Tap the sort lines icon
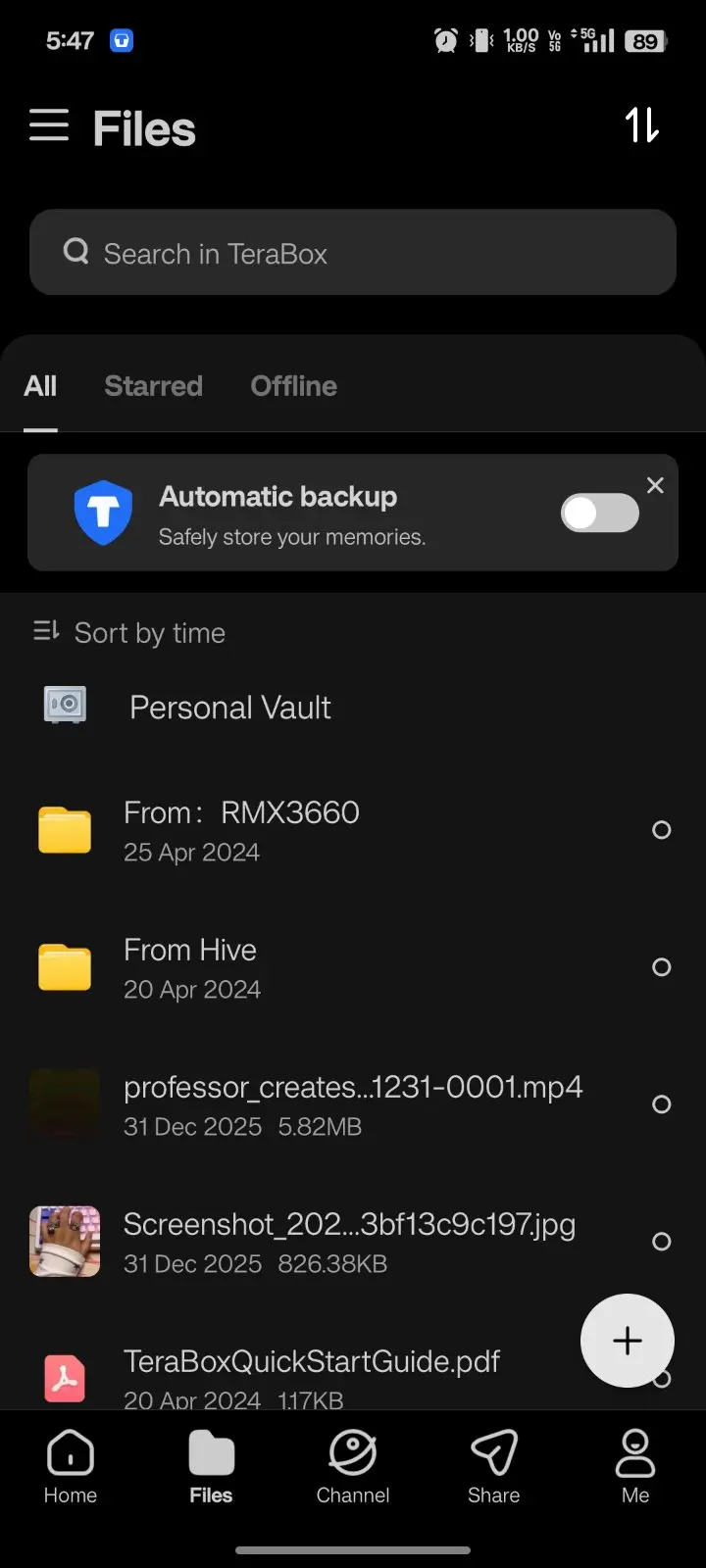 click(x=46, y=631)
